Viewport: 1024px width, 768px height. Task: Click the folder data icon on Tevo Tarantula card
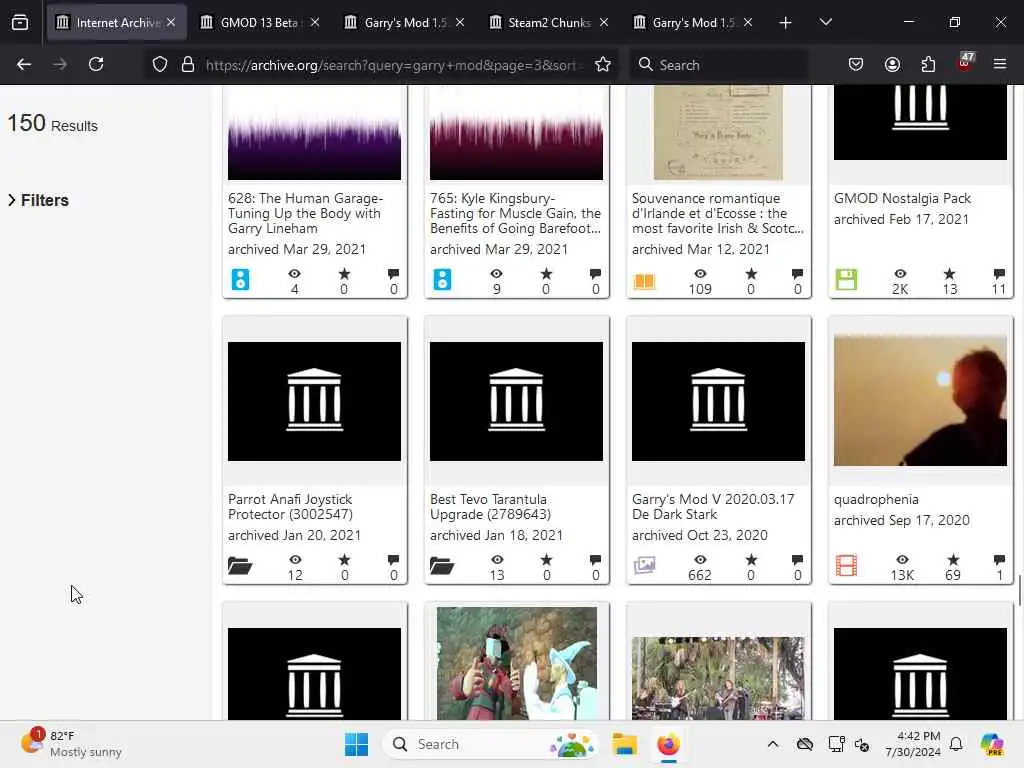(441, 566)
